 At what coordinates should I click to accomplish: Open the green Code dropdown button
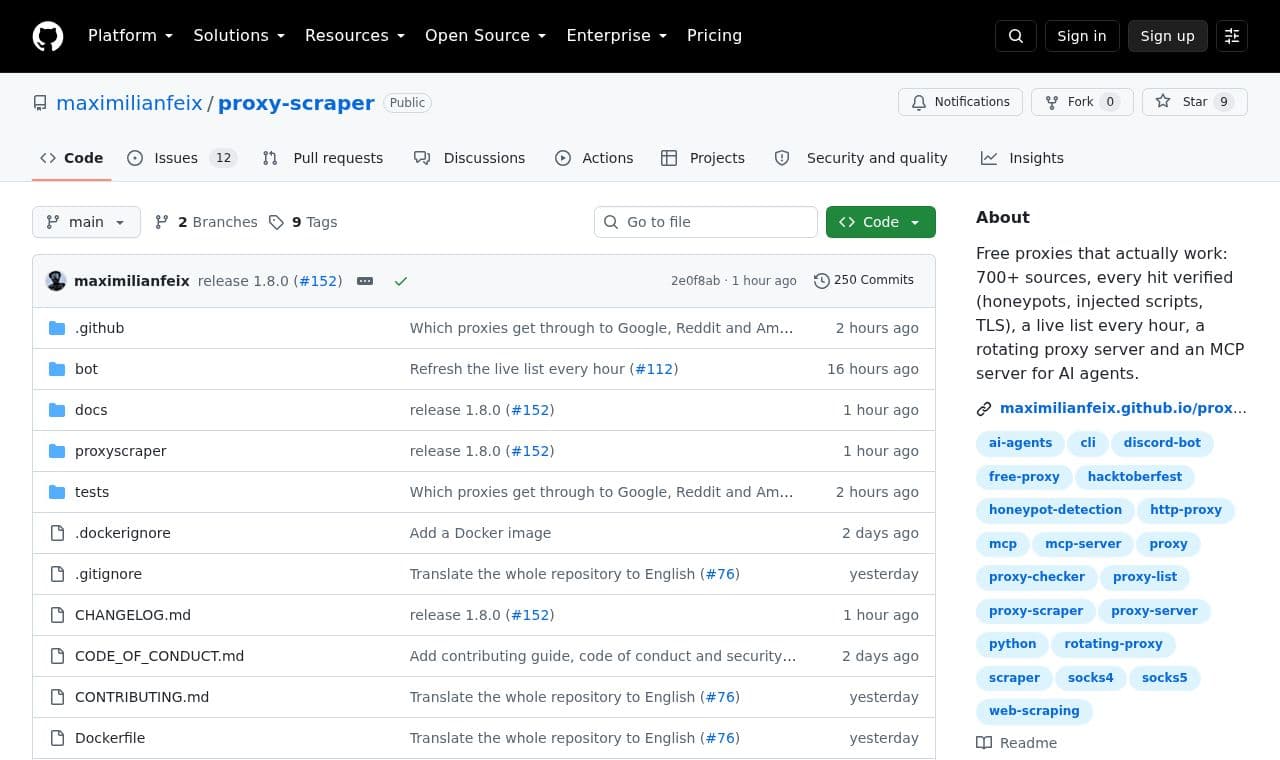tap(881, 222)
